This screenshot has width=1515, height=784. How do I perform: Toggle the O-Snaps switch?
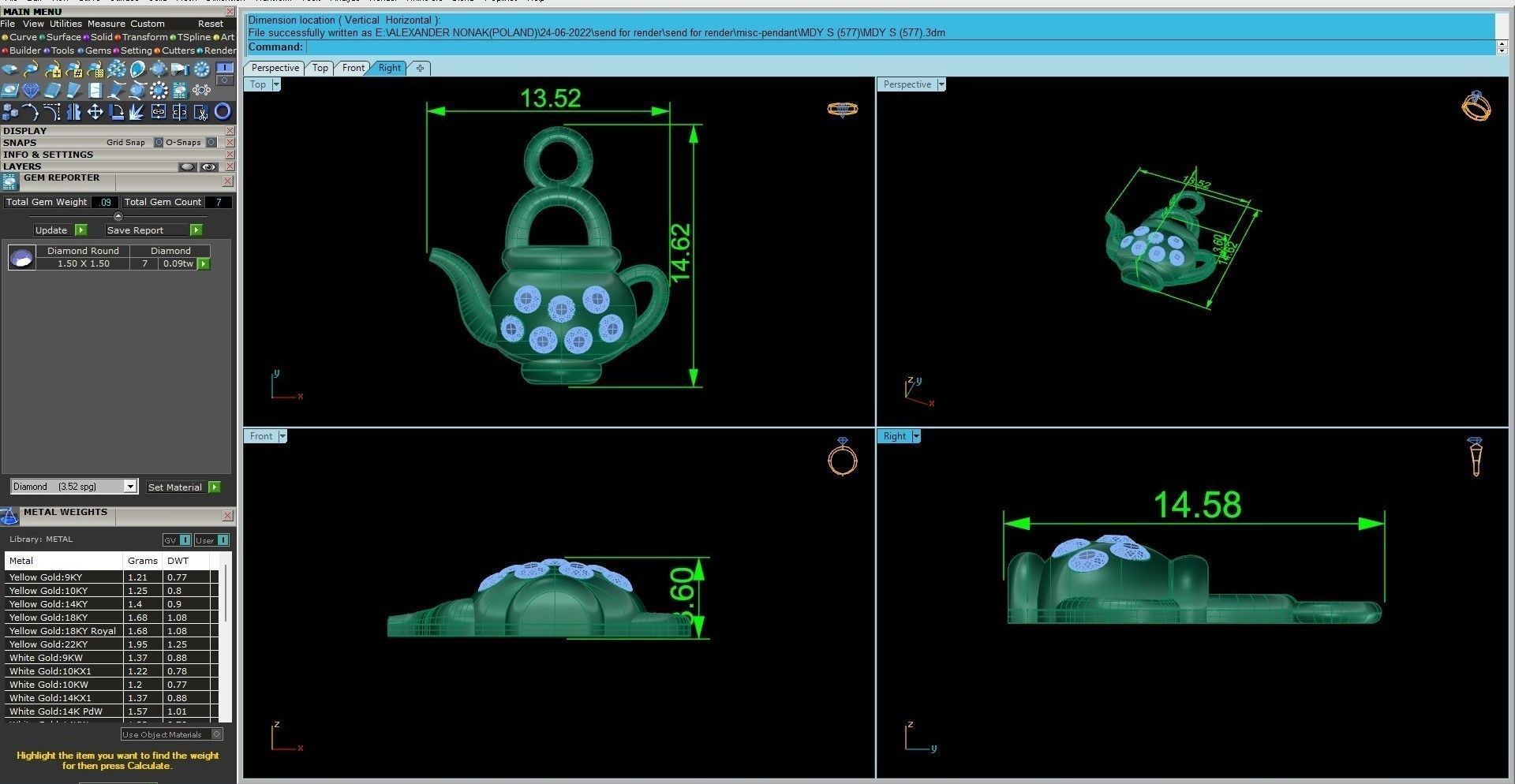pos(211,143)
